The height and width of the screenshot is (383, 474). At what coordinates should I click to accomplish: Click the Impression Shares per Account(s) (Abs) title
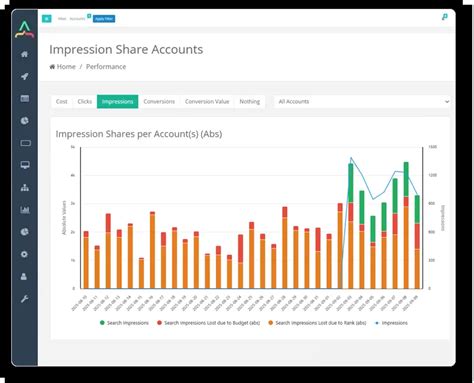point(139,134)
